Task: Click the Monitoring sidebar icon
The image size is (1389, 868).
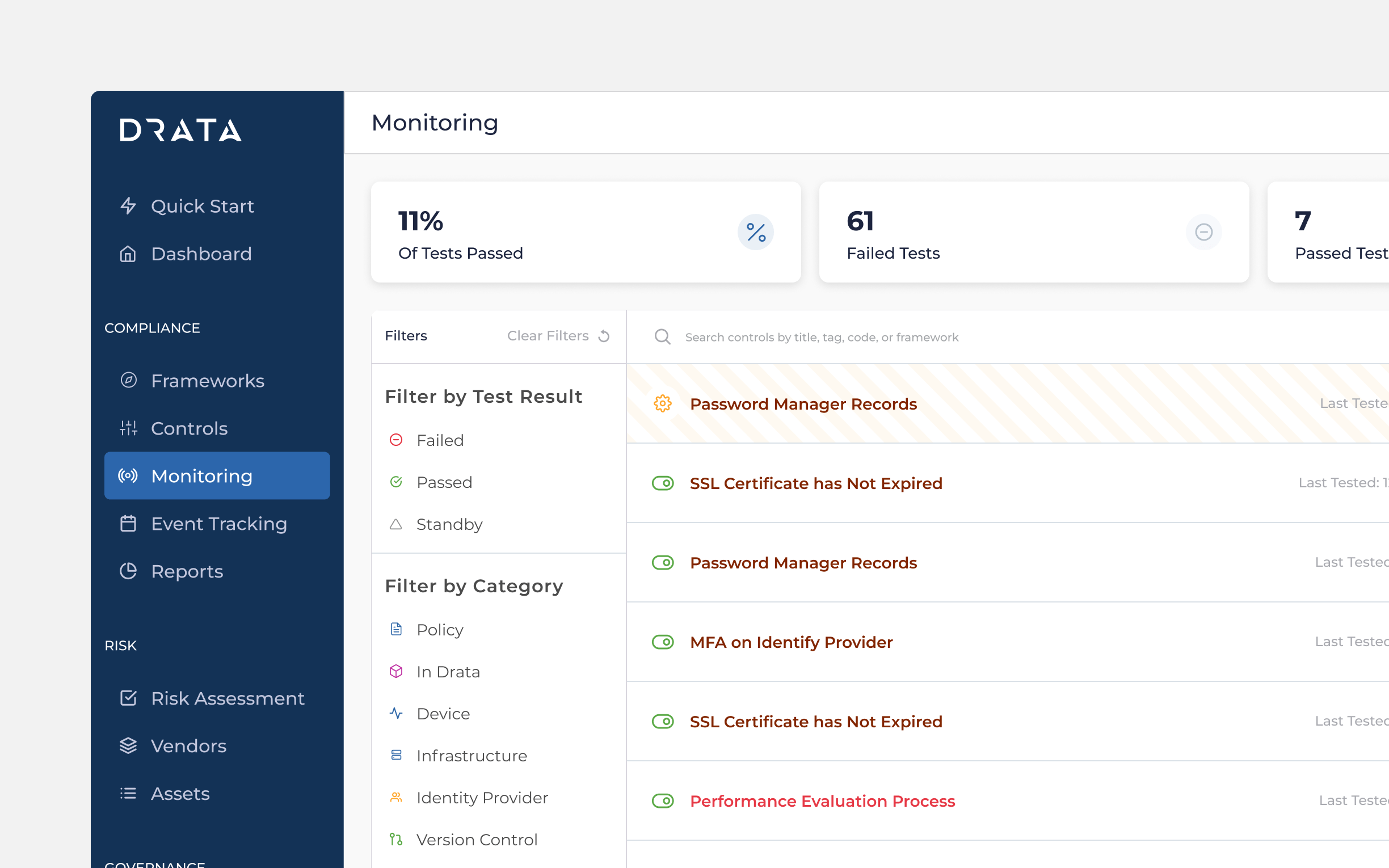Action: coord(129,476)
